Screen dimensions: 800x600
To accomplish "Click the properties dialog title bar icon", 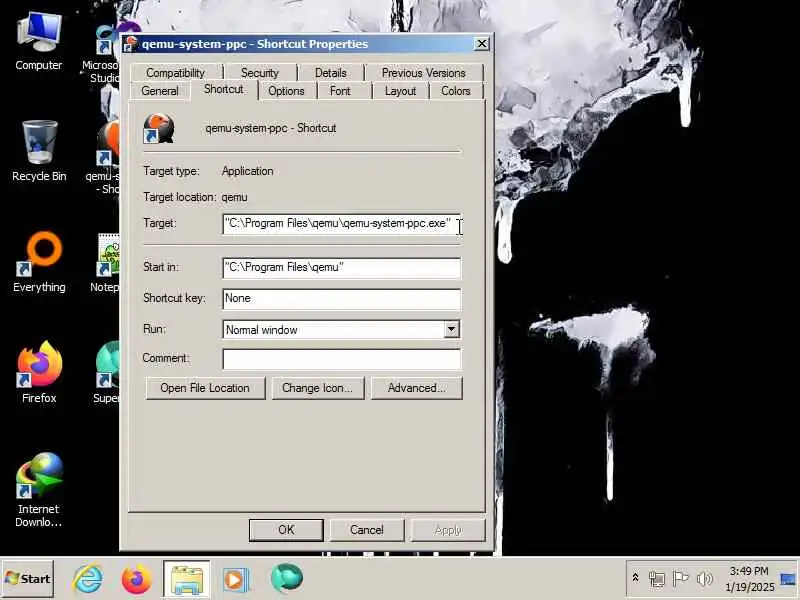I will tap(131, 44).
